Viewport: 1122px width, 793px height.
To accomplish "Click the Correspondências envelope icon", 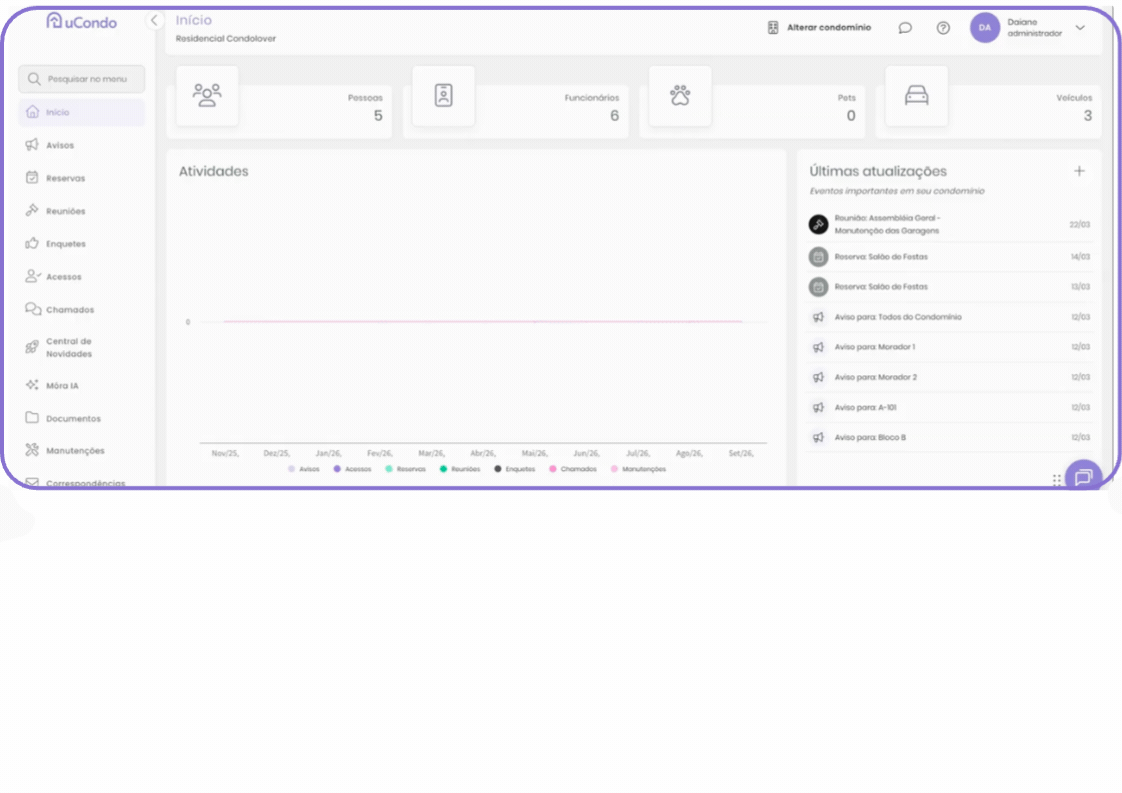I will tap(32, 482).
